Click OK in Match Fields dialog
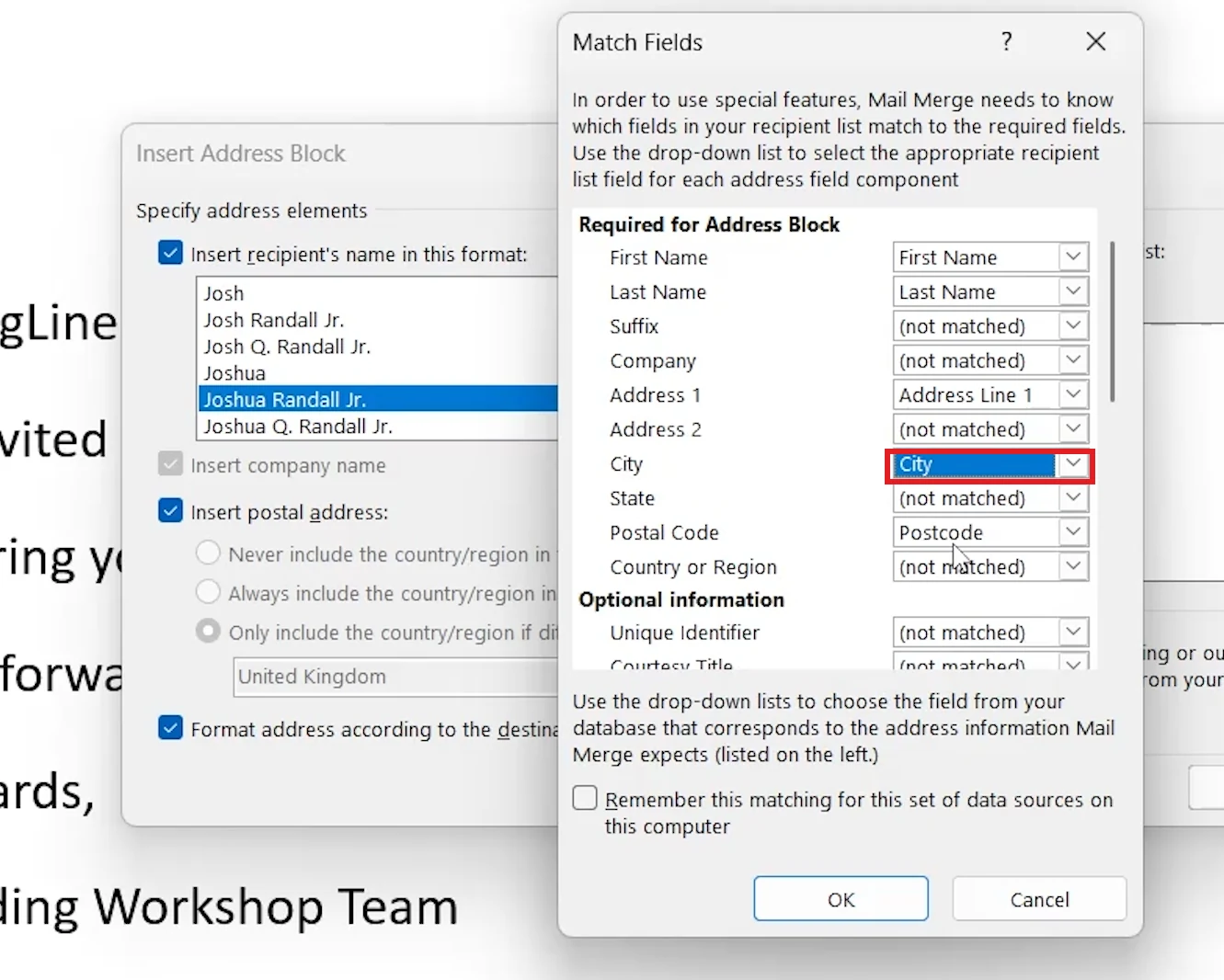Viewport: 1224px width, 980px height. (841, 899)
